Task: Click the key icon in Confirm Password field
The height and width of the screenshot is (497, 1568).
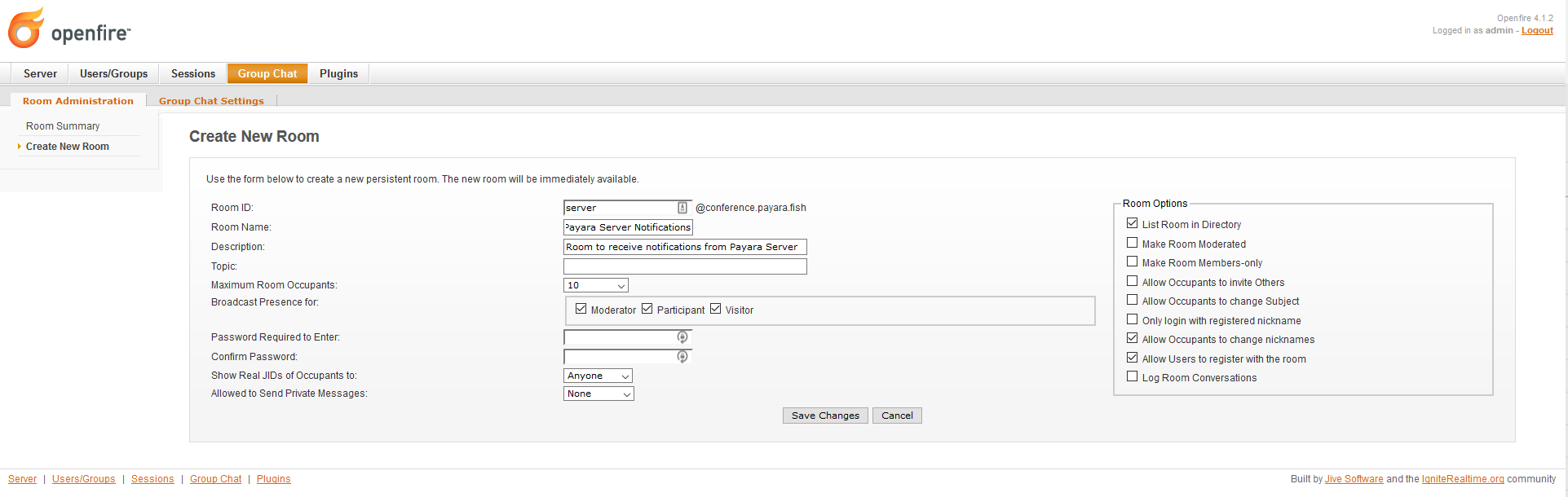Action: tap(682, 357)
